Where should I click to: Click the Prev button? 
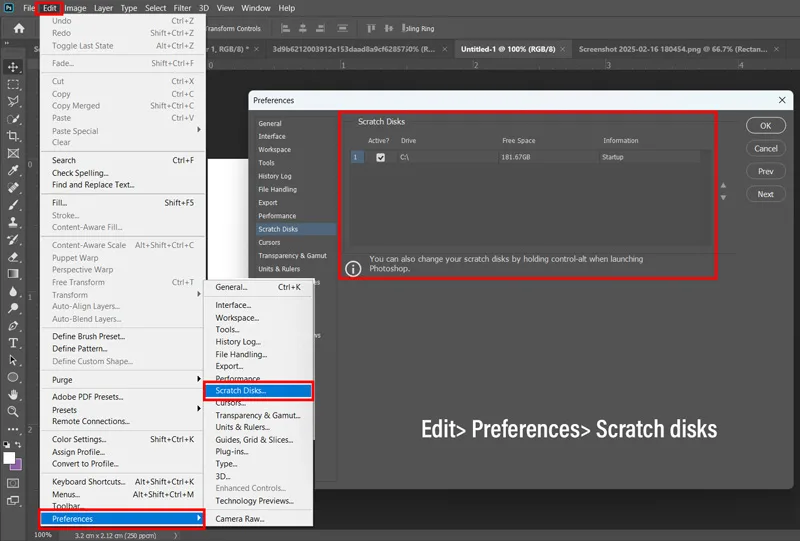pos(765,171)
